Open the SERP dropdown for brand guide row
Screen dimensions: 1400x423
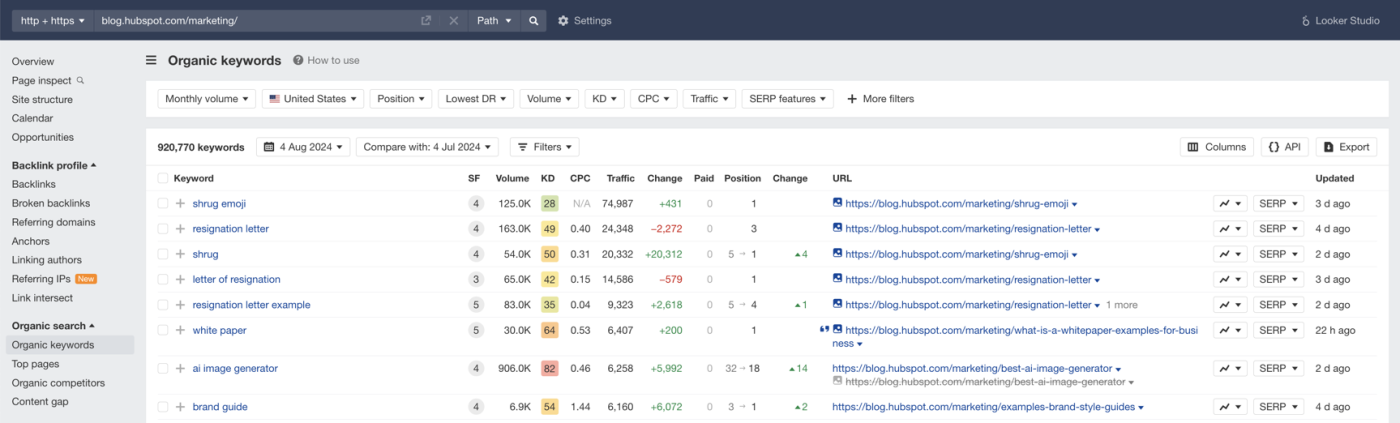(x=1279, y=407)
